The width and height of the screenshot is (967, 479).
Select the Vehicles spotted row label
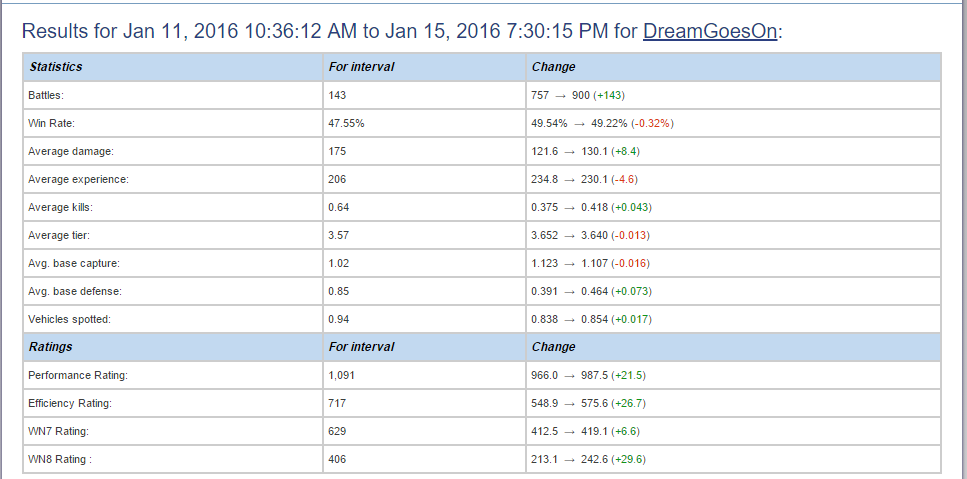[x=69, y=319]
